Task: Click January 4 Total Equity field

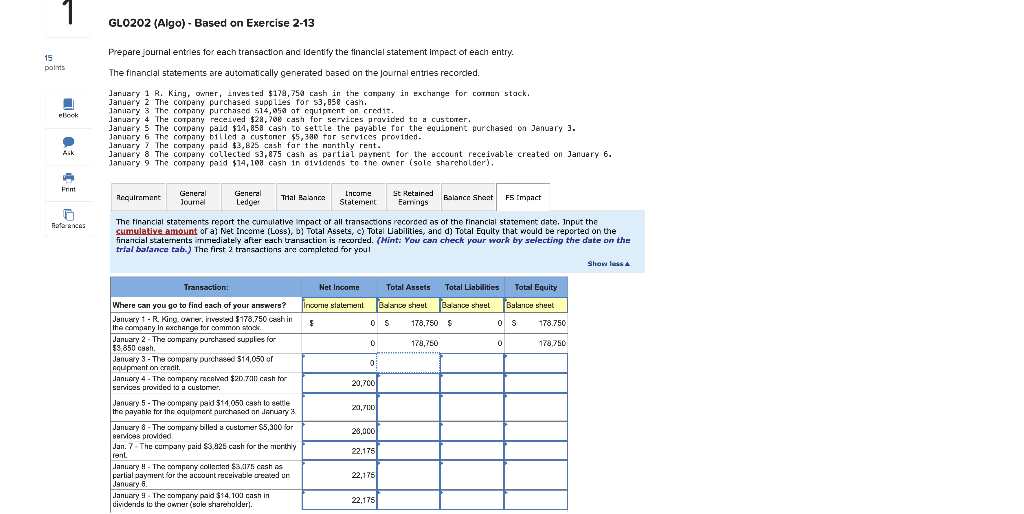Action: pyautogui.click(x=536, y=383)
